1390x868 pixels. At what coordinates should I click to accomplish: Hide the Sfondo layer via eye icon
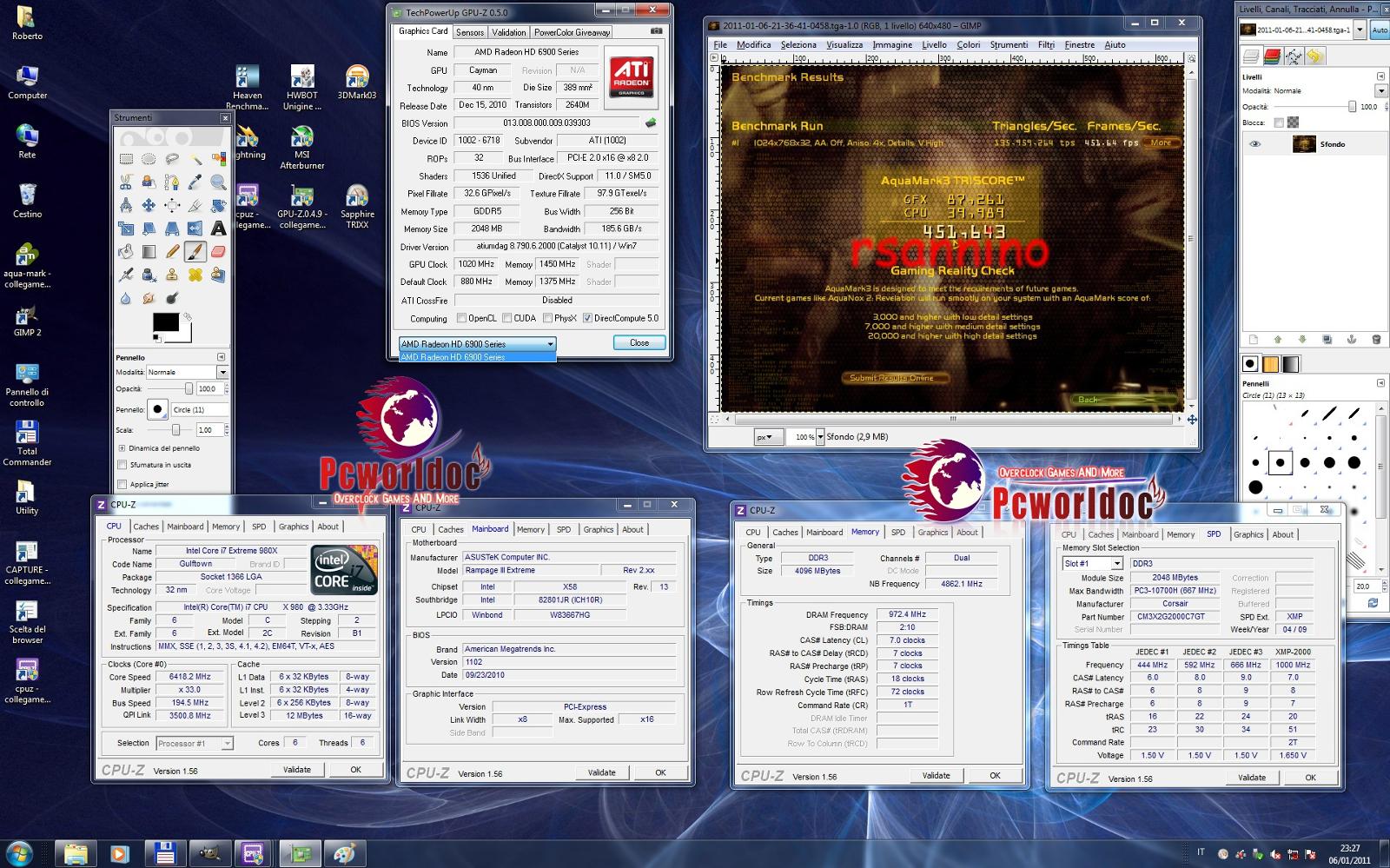[x=1255, y=144]
